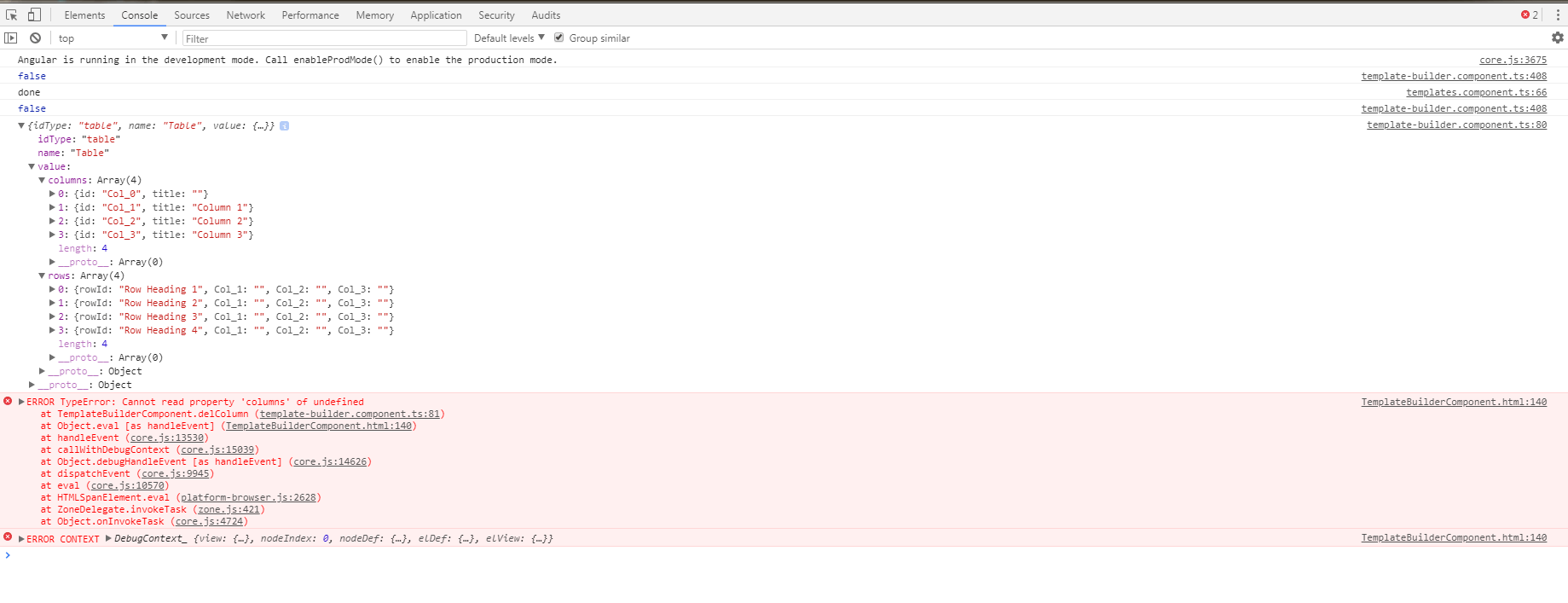Open core.js:9945 link in stack trace

pyautogui.click(x=176, y=473)
